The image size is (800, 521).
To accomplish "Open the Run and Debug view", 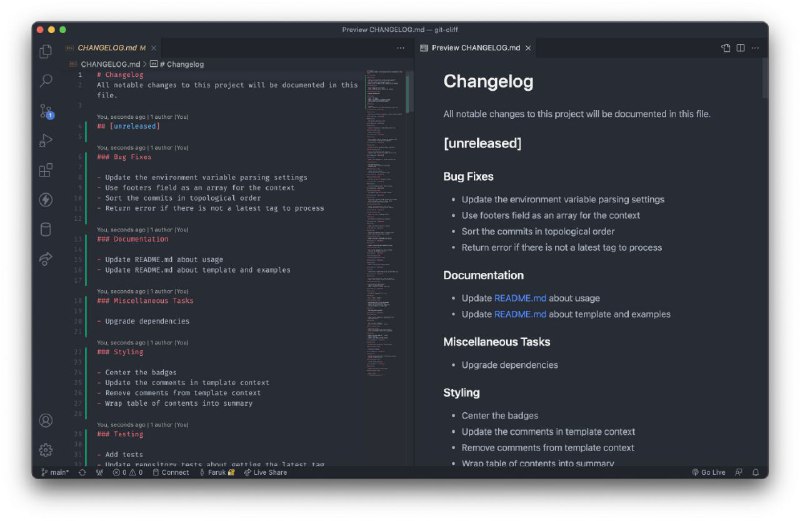I will coord(46,140).
